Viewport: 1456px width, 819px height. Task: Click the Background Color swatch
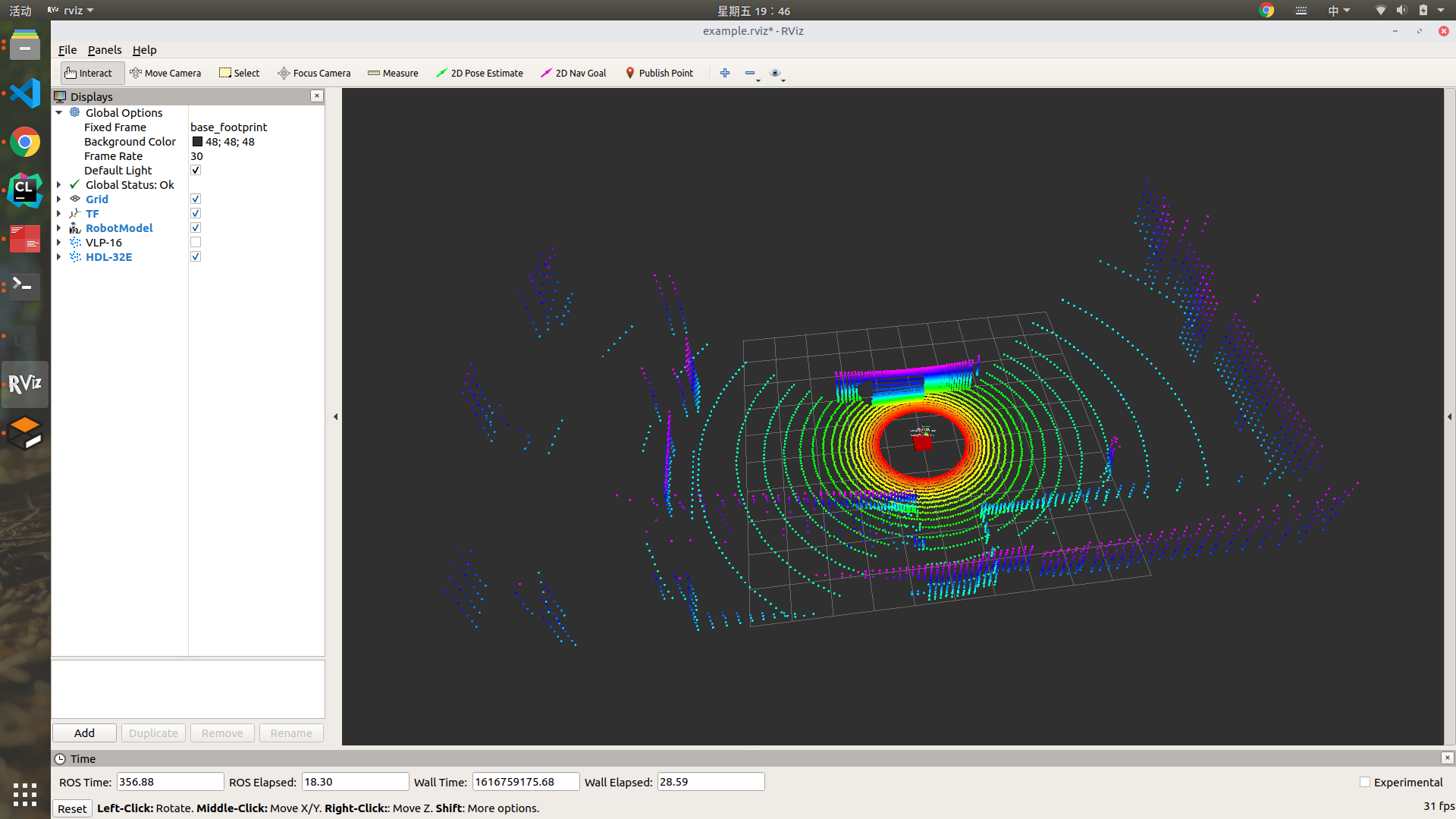pos(197,142)
